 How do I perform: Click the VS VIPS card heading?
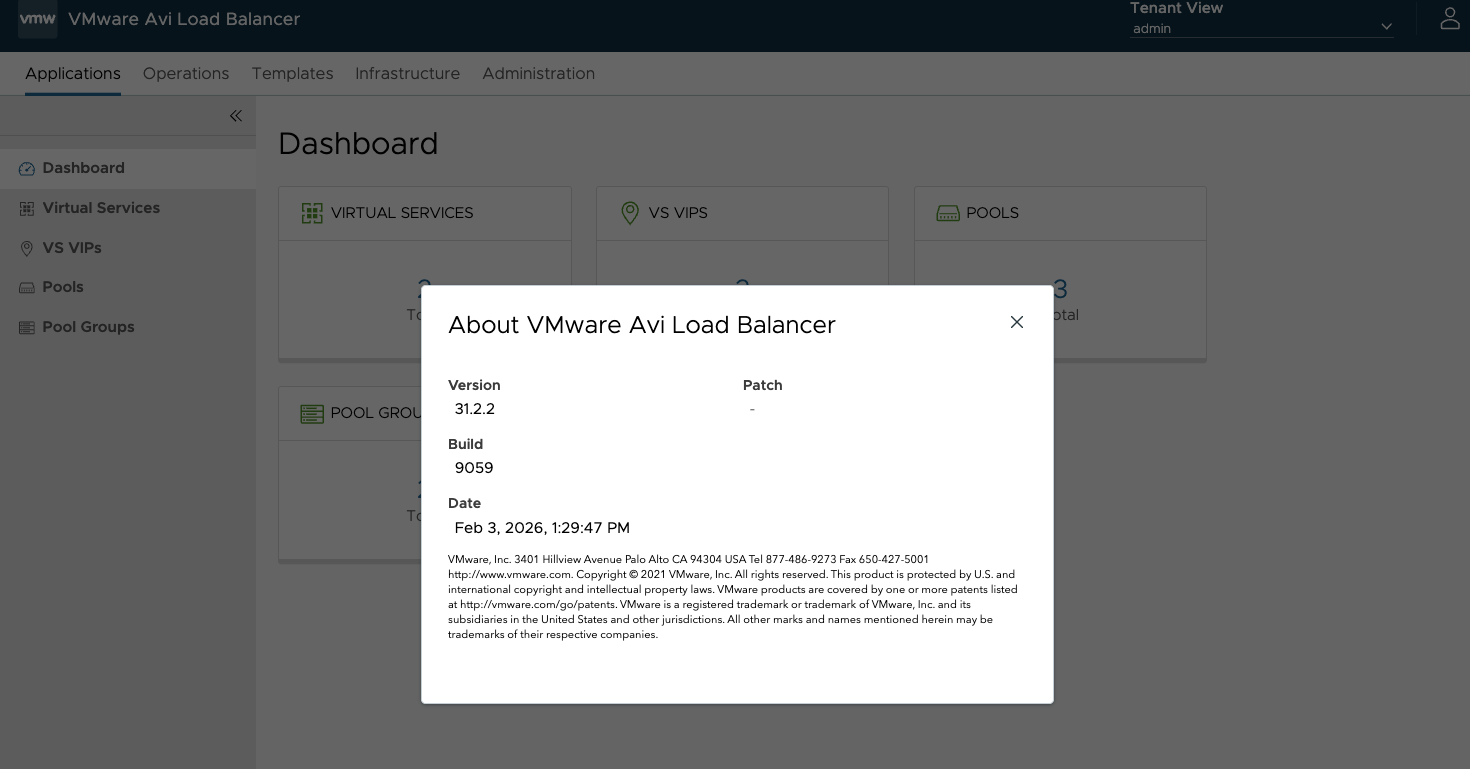click(x=678, y=213)
